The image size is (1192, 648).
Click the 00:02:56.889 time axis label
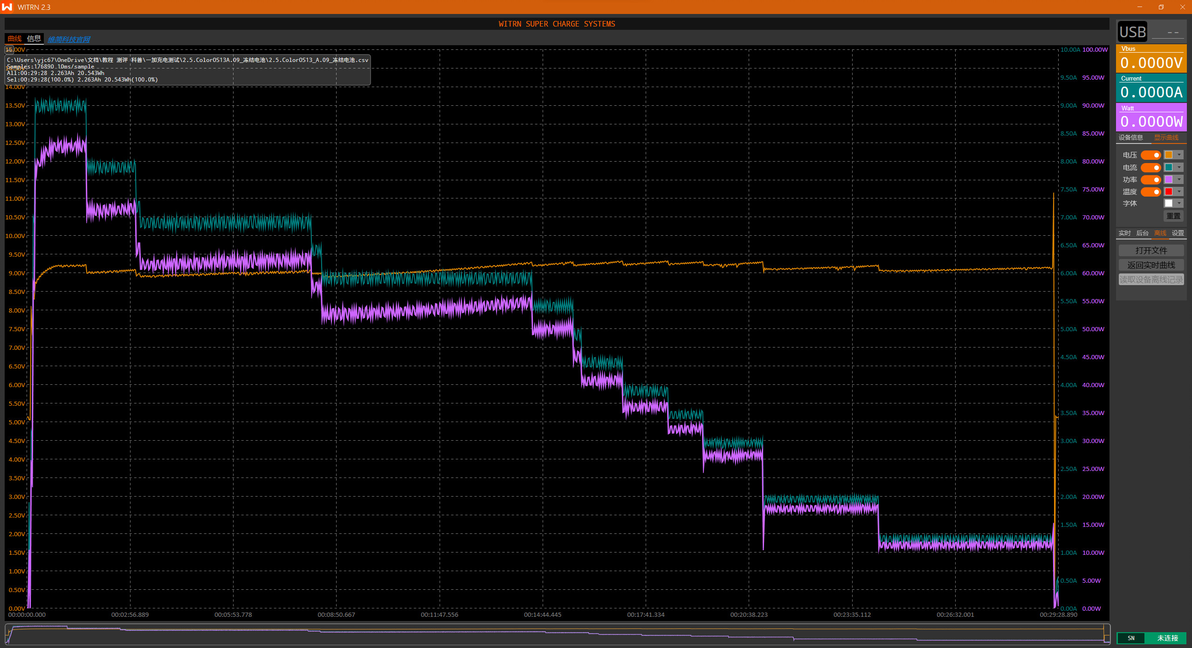[130, 615]
